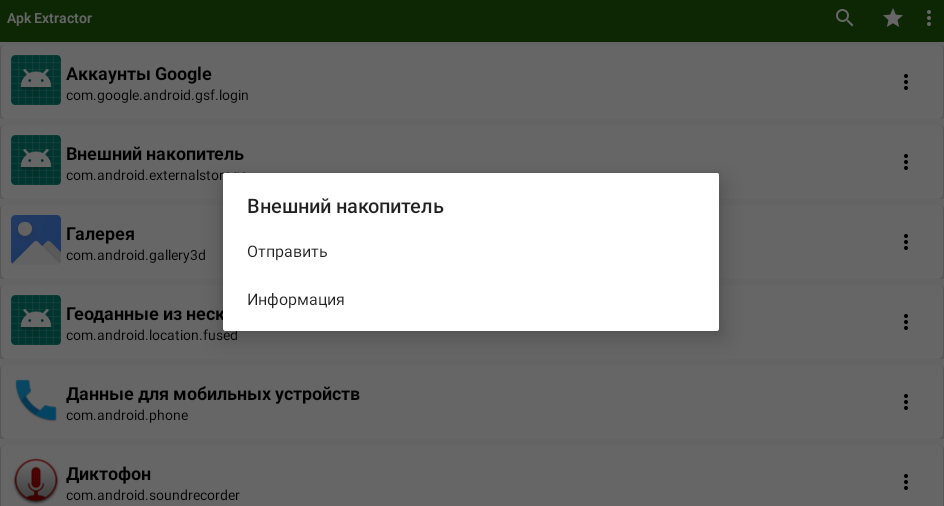944x506 pixels.
Task: Click the Apk Extractor title
Action: (49, 19)
